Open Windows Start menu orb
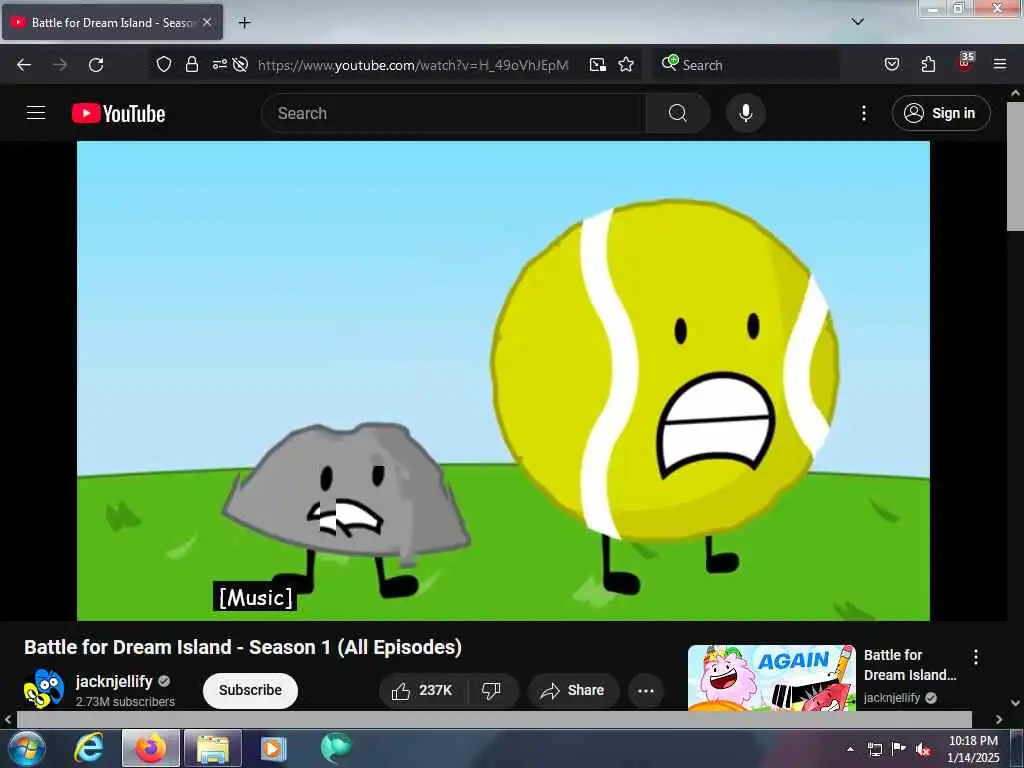 click(26, 748)
